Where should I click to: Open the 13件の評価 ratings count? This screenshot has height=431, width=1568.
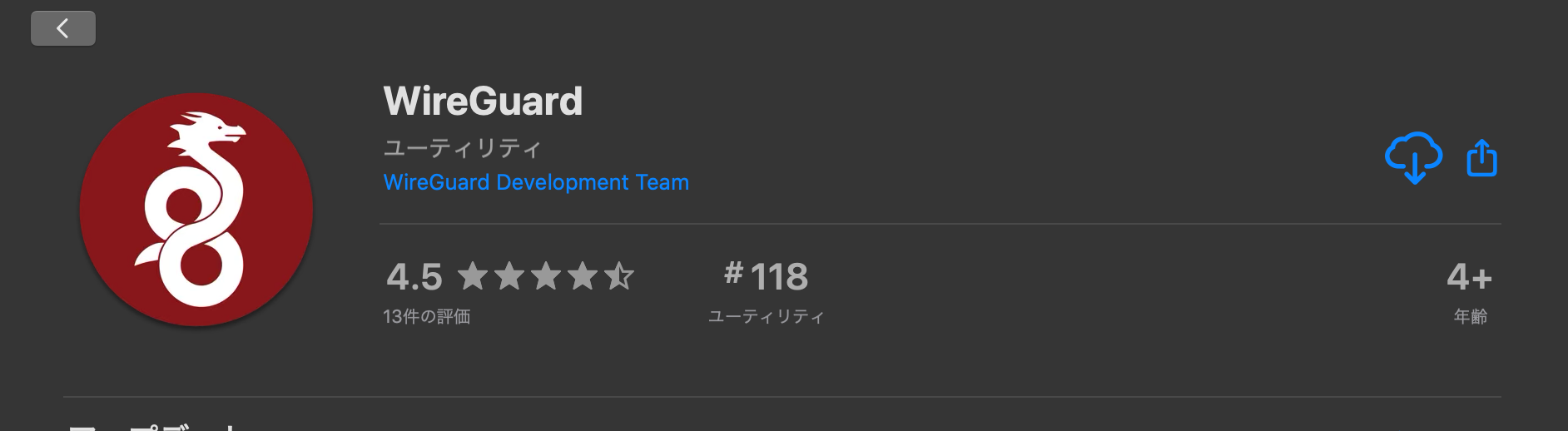click(x=427, y=316)
